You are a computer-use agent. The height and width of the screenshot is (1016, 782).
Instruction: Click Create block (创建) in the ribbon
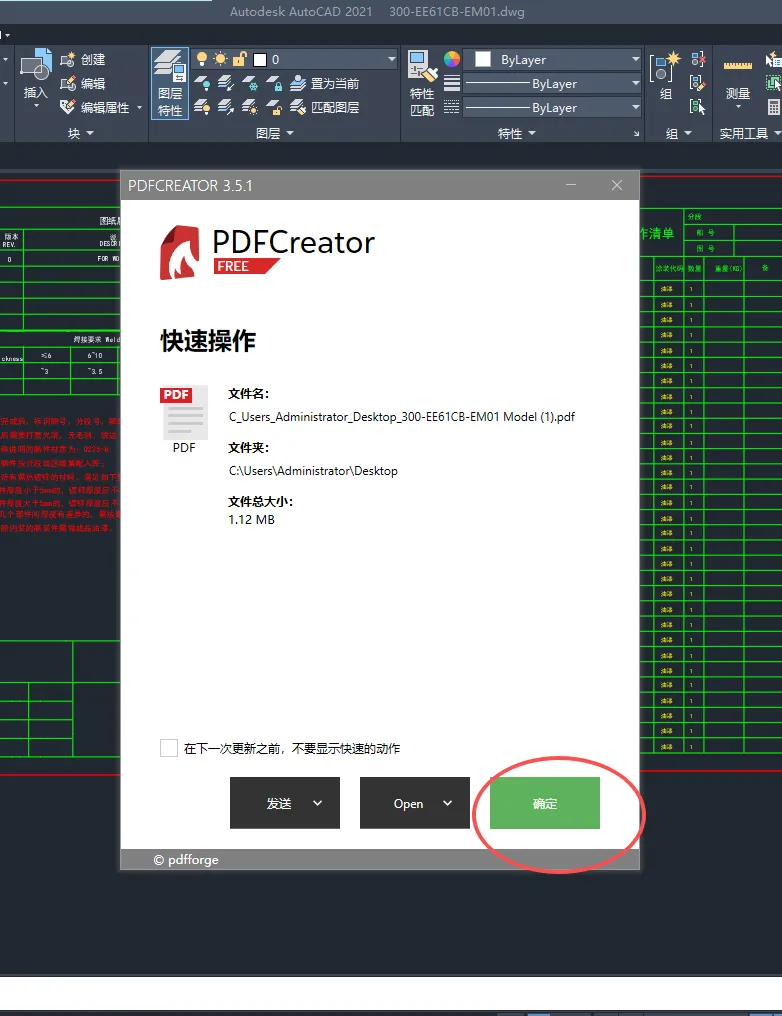coord(83,60)
